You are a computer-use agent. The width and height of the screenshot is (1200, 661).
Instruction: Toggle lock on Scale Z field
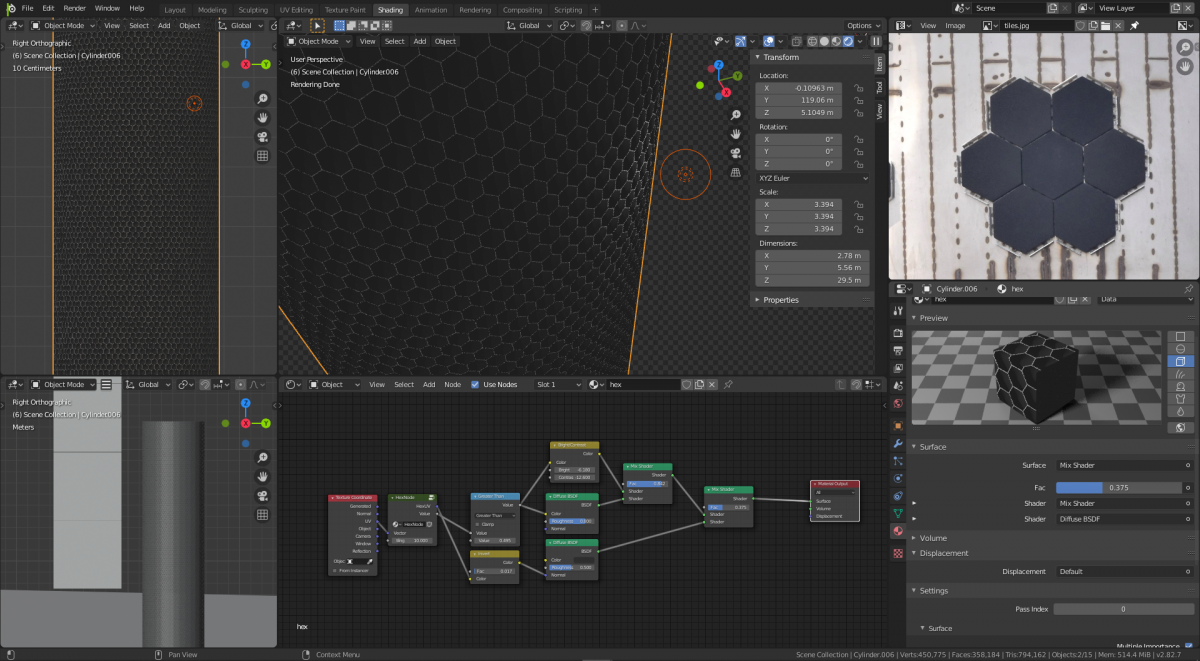coord(858,229)
